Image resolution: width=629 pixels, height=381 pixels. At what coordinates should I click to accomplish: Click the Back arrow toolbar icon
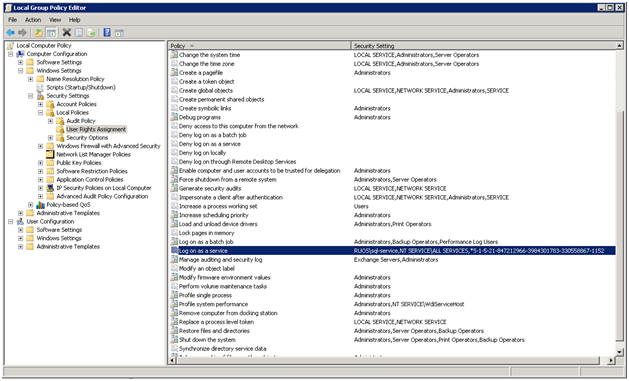pos(10,32)
